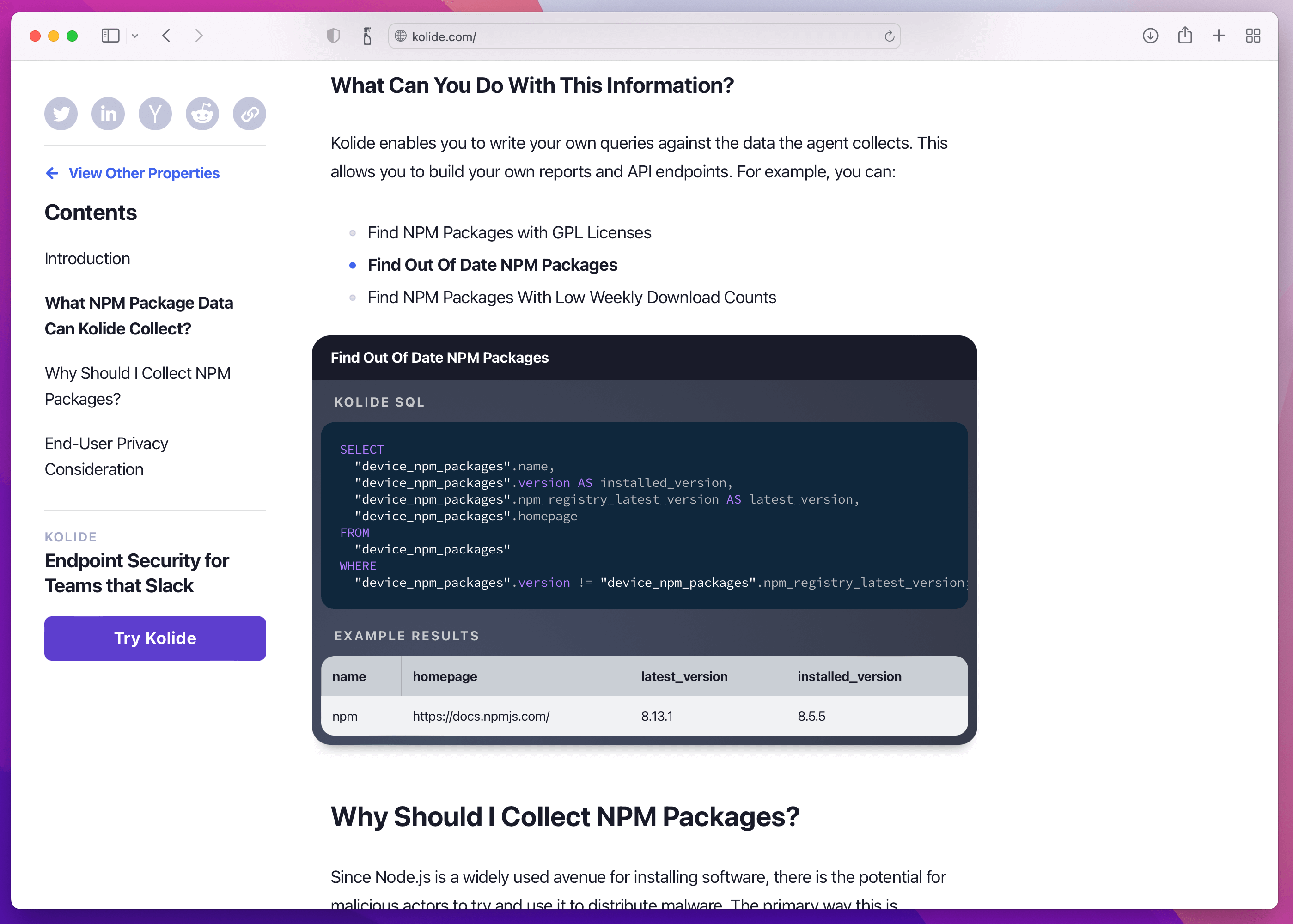Click the Safari Share toolbar icon
This screenshot has width=1293, height=924.
pyautogui.click(x=1185, y=36)
